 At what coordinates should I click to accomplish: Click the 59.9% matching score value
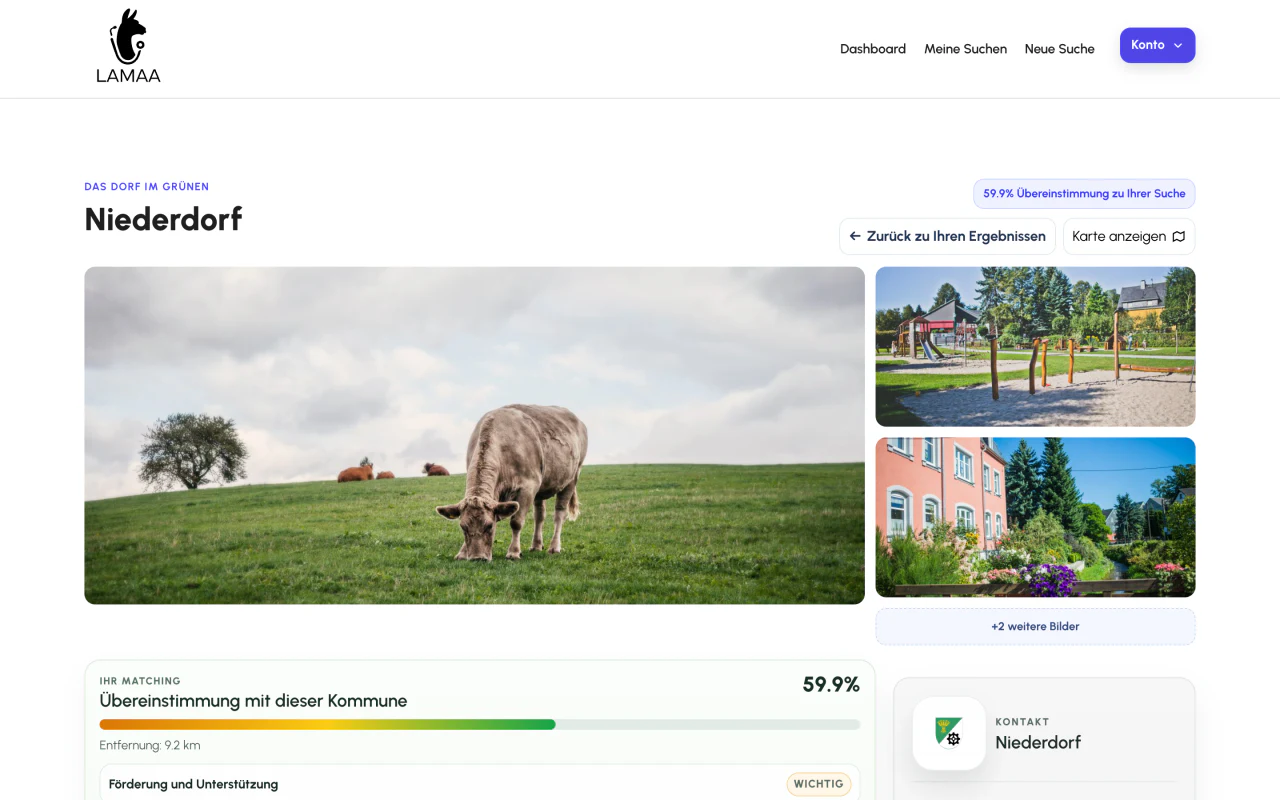tap(831, 685)
